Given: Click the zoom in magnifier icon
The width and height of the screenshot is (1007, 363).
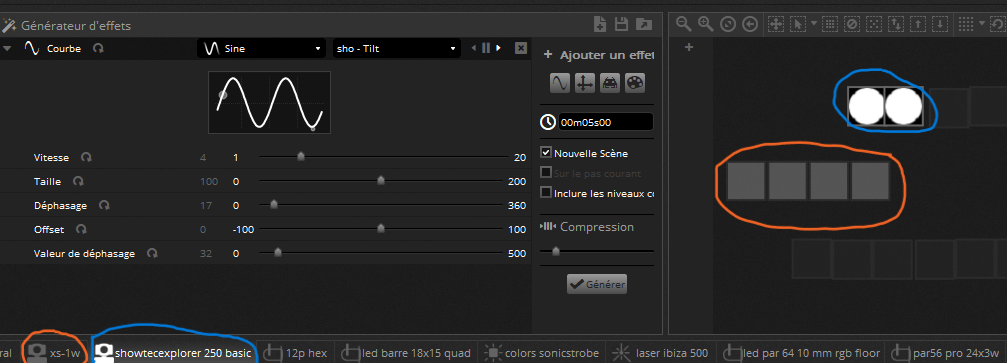Looking at the screenshot, I should (706, 24).
